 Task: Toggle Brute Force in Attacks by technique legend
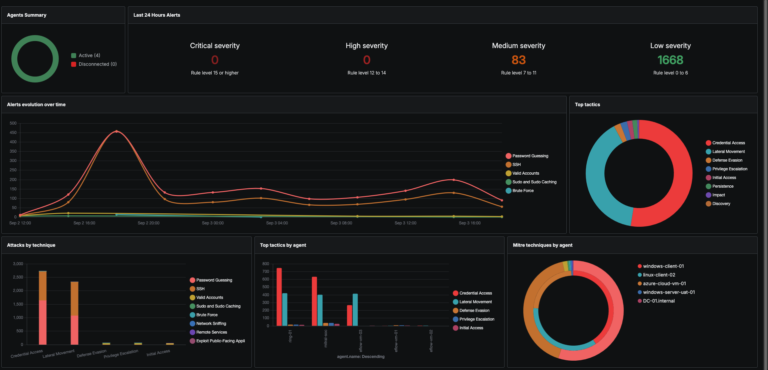click(203, 315)
